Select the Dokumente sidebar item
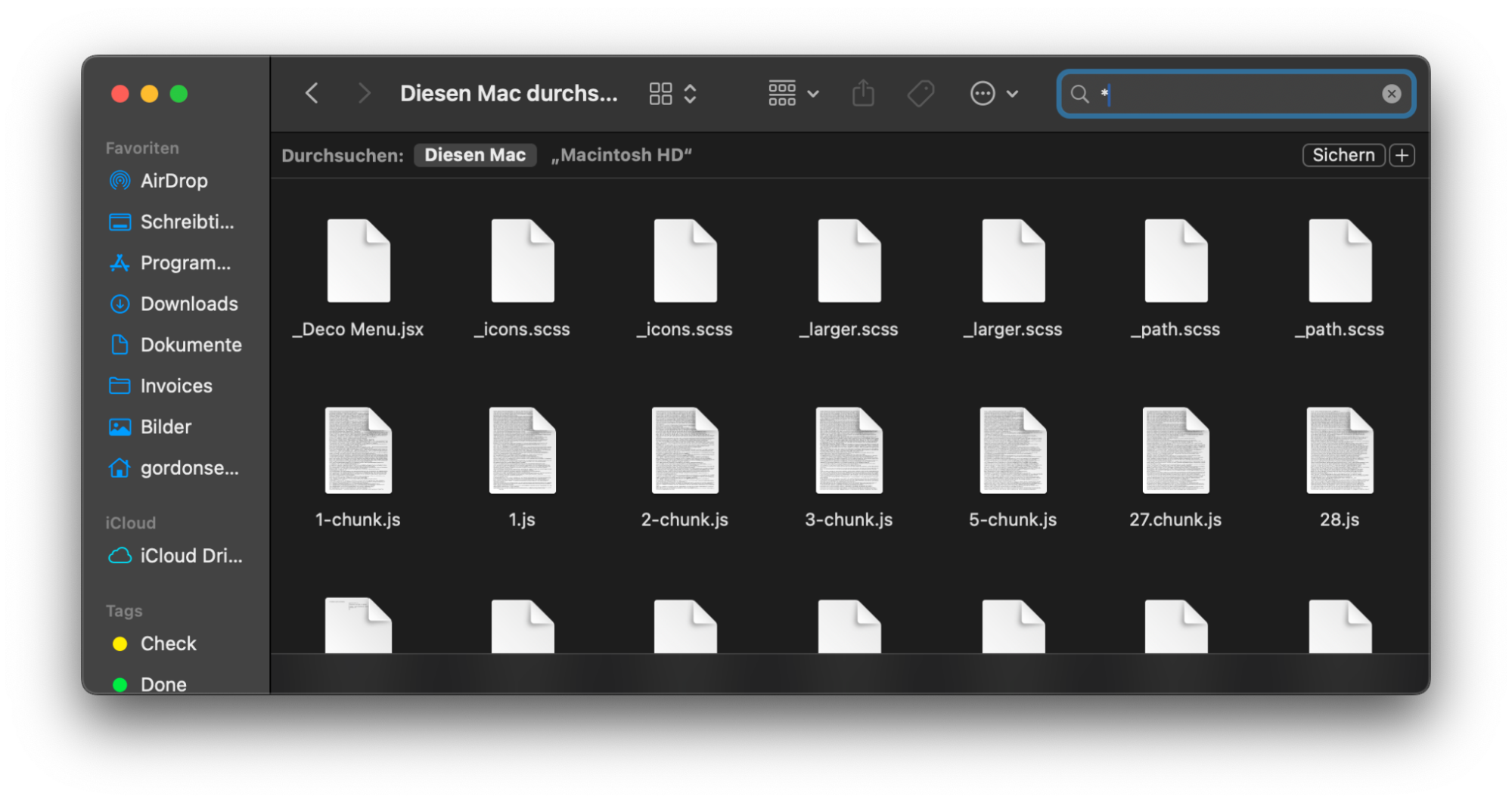Image resolution: width=1512 pixels, height=803 pixels. (191, 345)
